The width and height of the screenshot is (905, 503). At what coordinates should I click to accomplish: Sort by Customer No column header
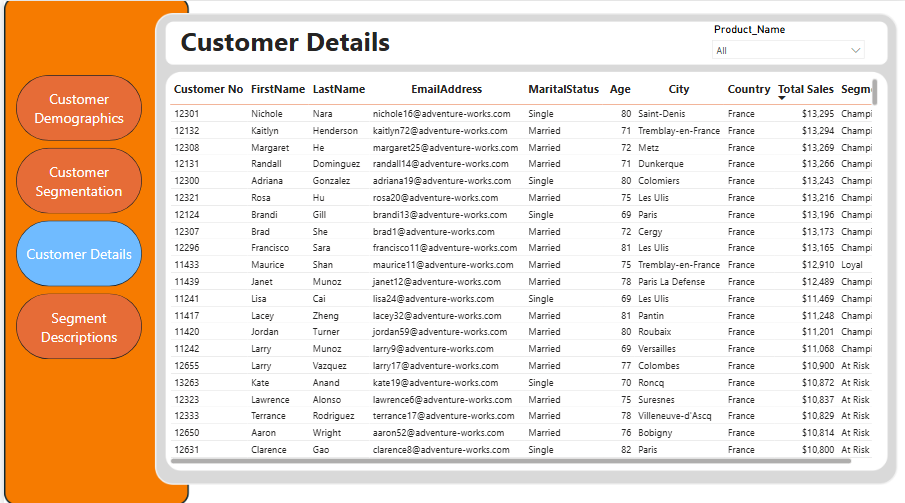(x=208, y=89)
